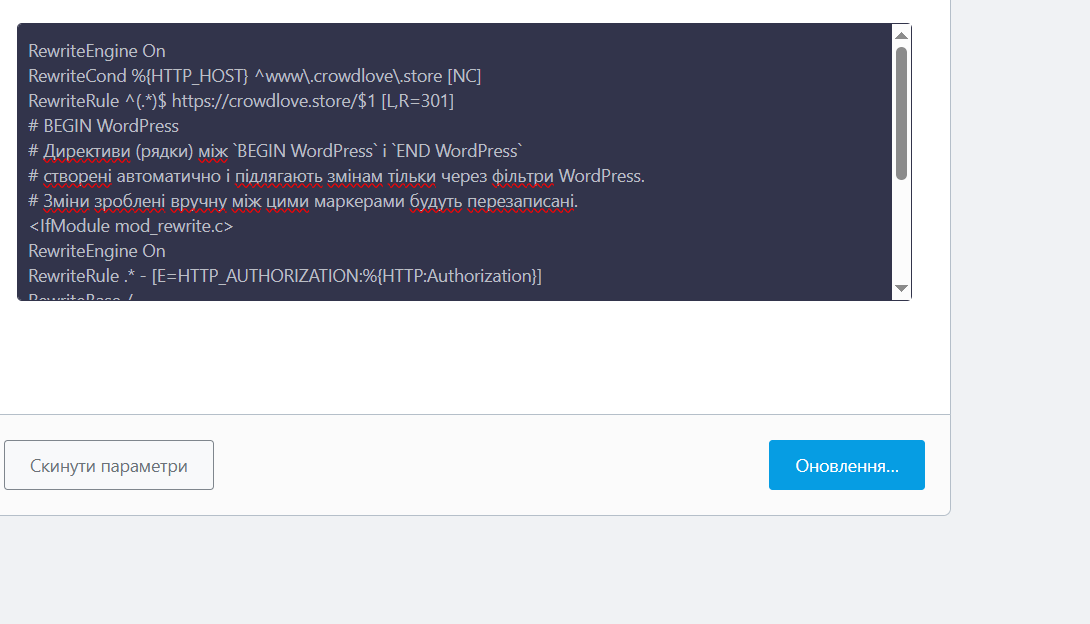Viewport: 1090px width, 624px height.
Task: Click the '<IfModule mod_rewrite.c>' line
Action: pyautogui.click(x=131, y=226)
